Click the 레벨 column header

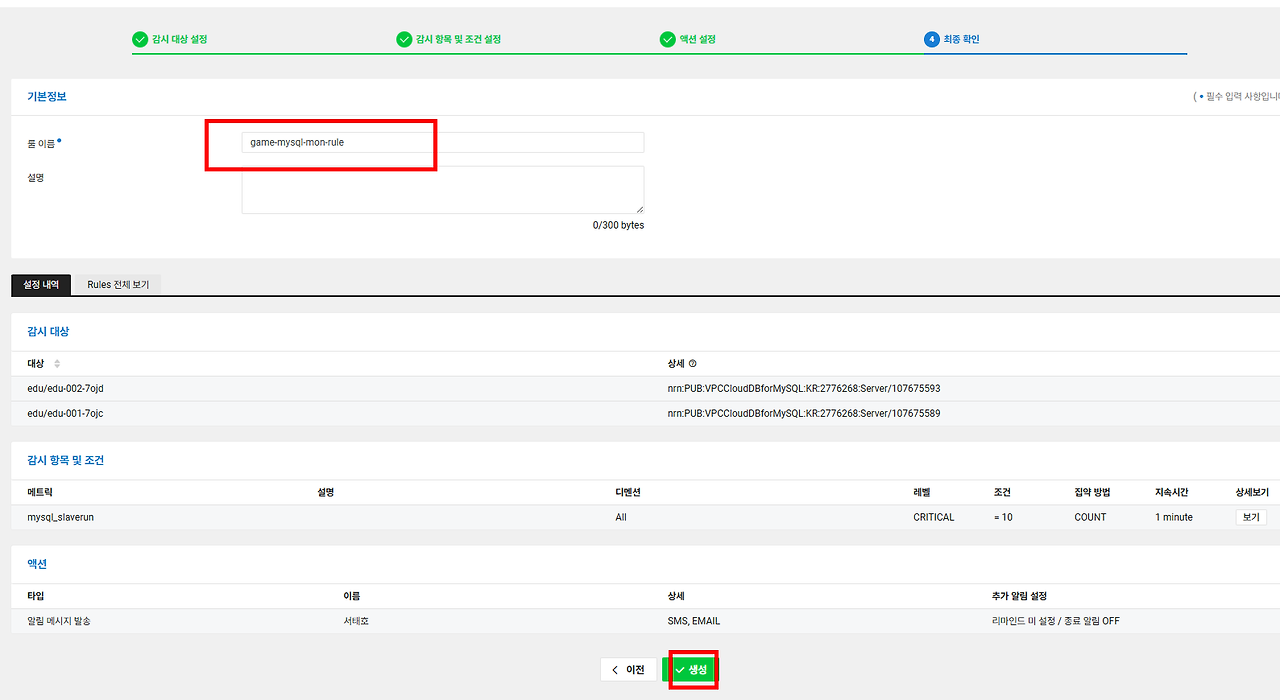pos(922,493)
